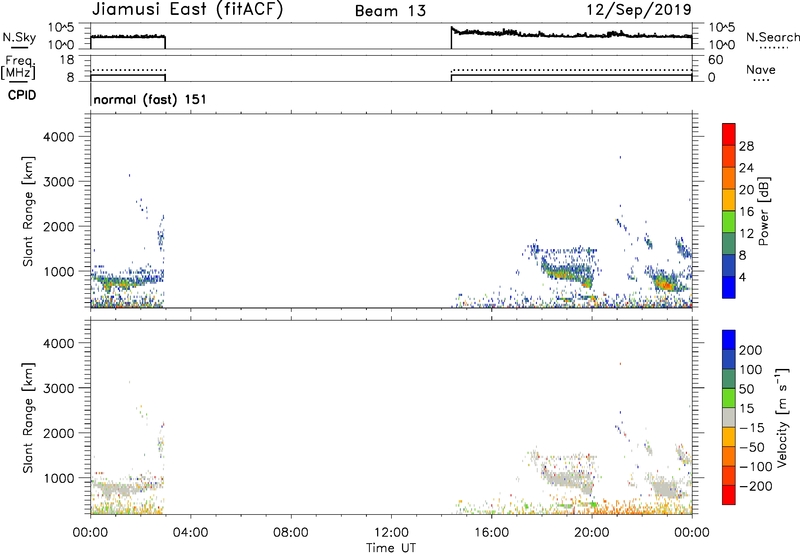Click the '4000' tick on power panel axis
This screenshot has height=554, width=800.
pyautogui.click(x=59, y=137)
